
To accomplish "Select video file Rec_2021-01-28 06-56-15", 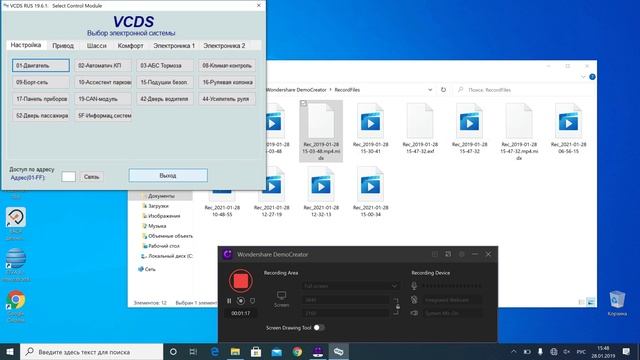I will (568, 129).
